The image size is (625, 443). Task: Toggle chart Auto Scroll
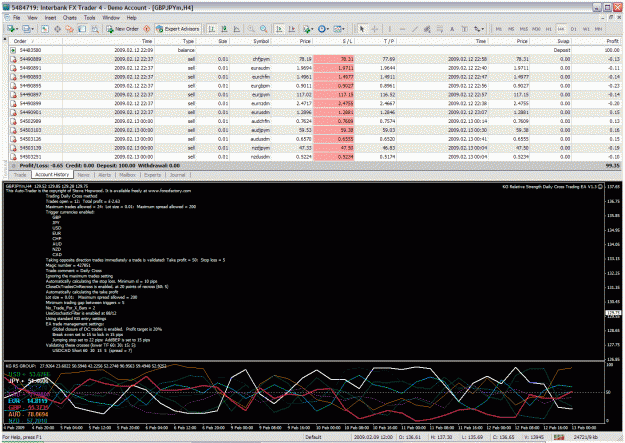click(x=279, y=29)
